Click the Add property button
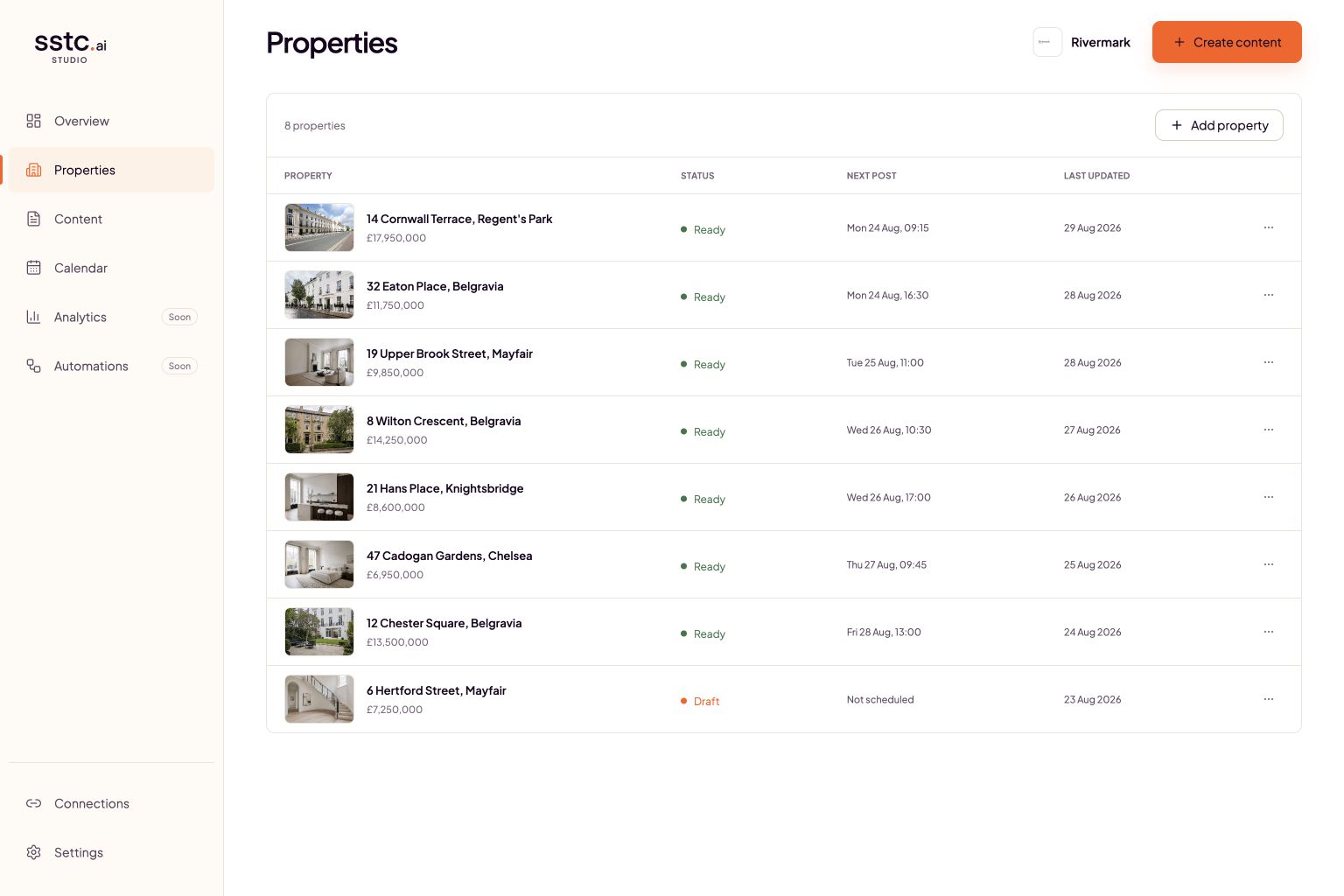 (1219, 125)
